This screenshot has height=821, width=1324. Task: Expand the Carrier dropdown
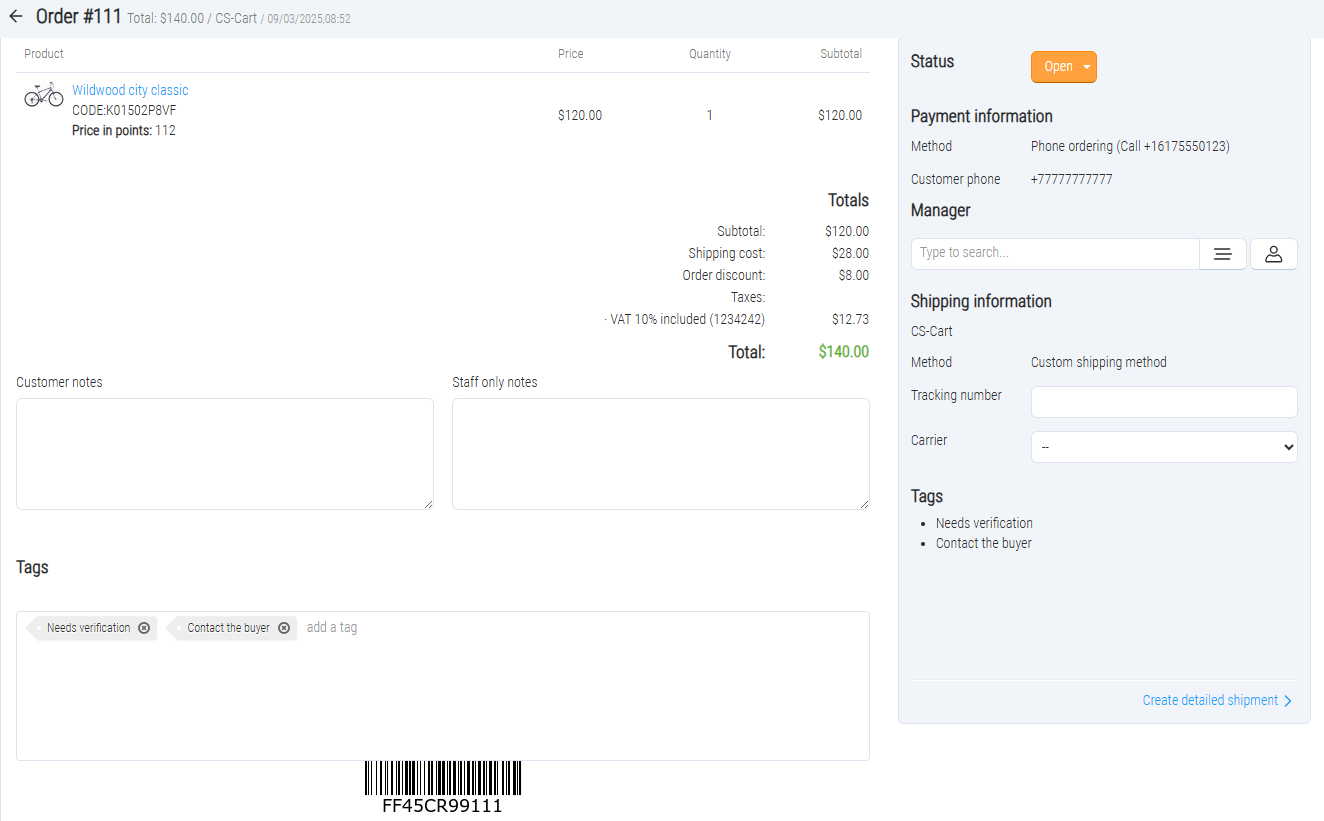(1163, 447)
